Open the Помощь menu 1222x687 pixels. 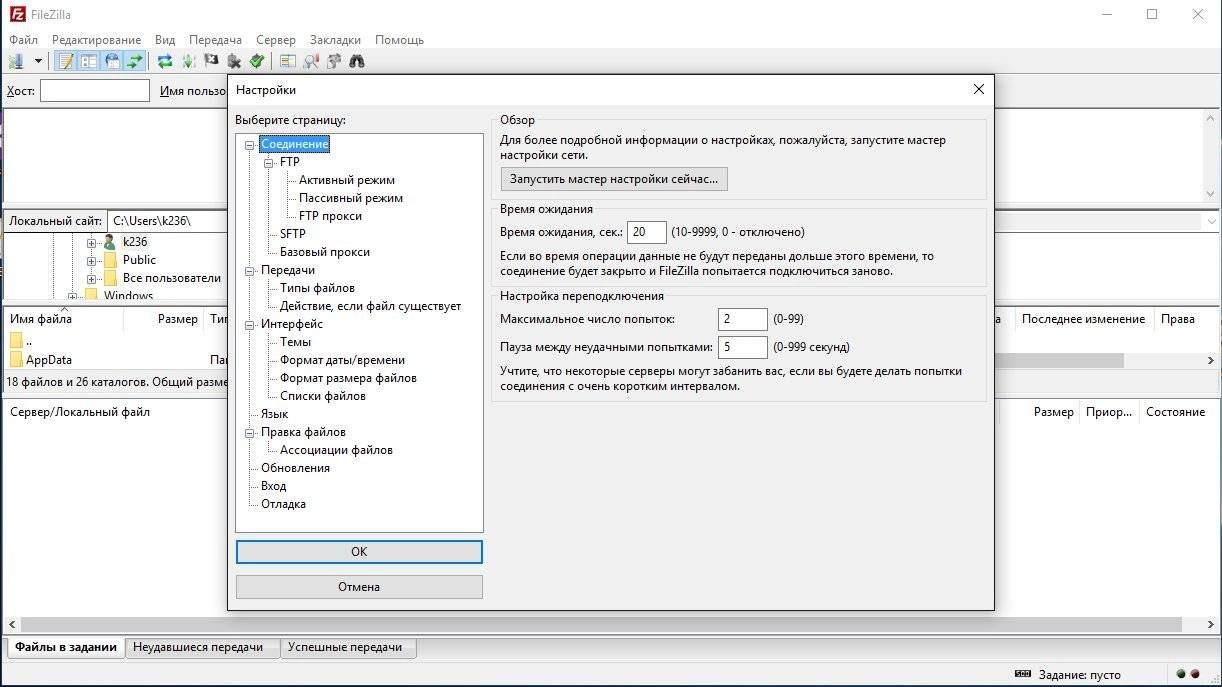coord(399,40)
